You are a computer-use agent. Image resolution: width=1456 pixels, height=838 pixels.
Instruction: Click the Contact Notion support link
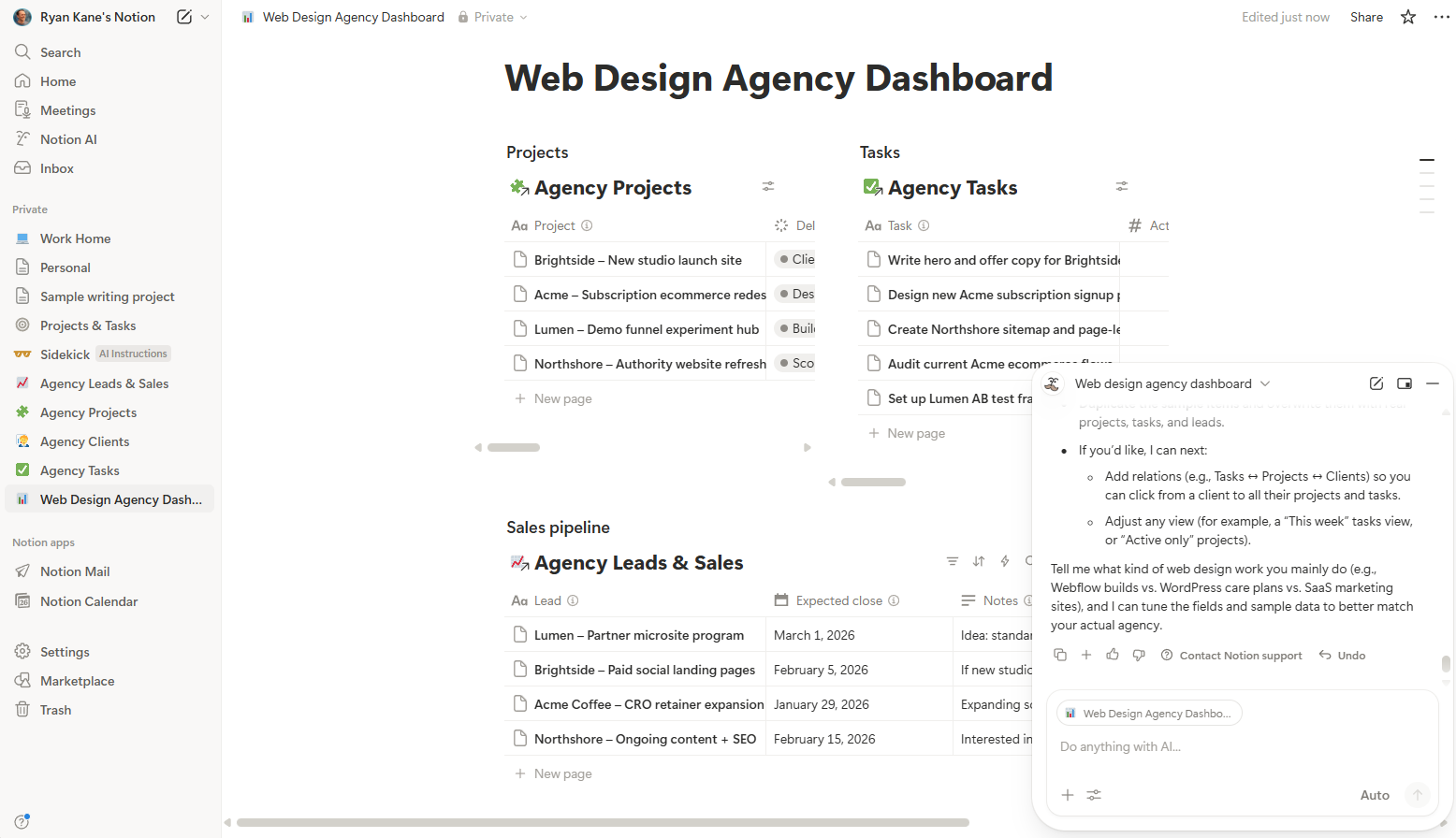[x=1240, y=655]
